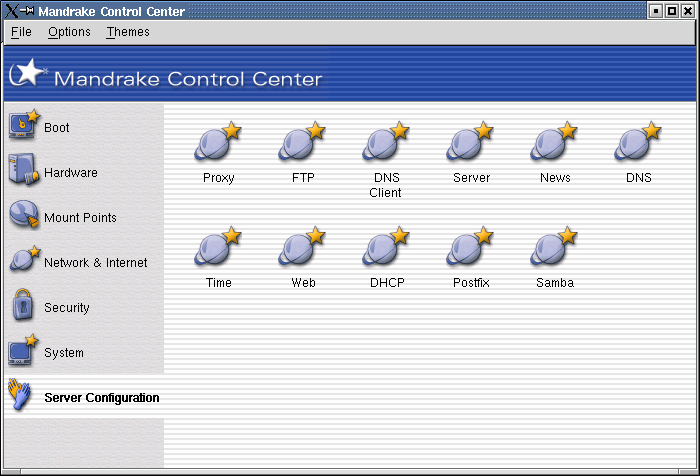Launch the Postfix mail icon
The height and width of the screenshot is (476, 700).
(x=470, y=246)
